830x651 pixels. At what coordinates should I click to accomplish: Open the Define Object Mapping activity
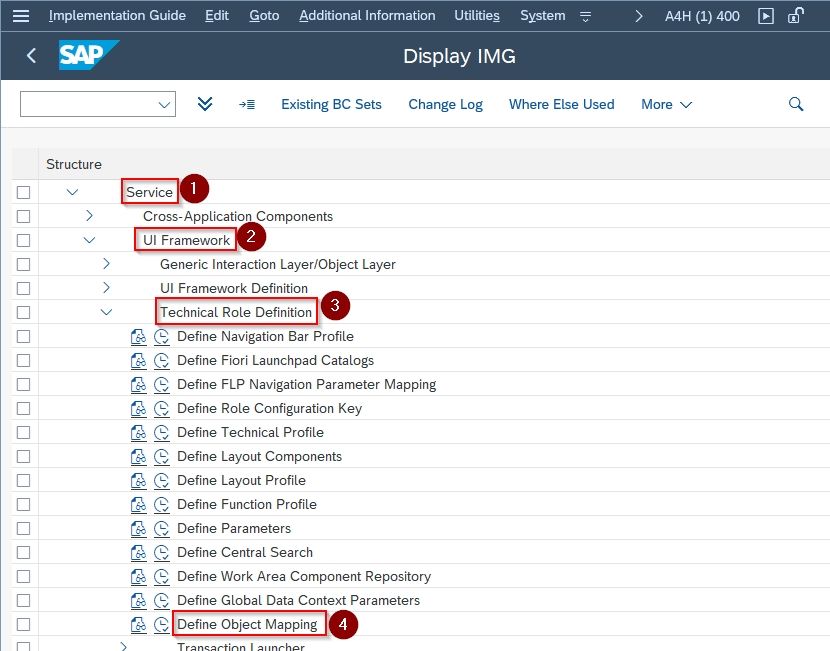[247, 625]
